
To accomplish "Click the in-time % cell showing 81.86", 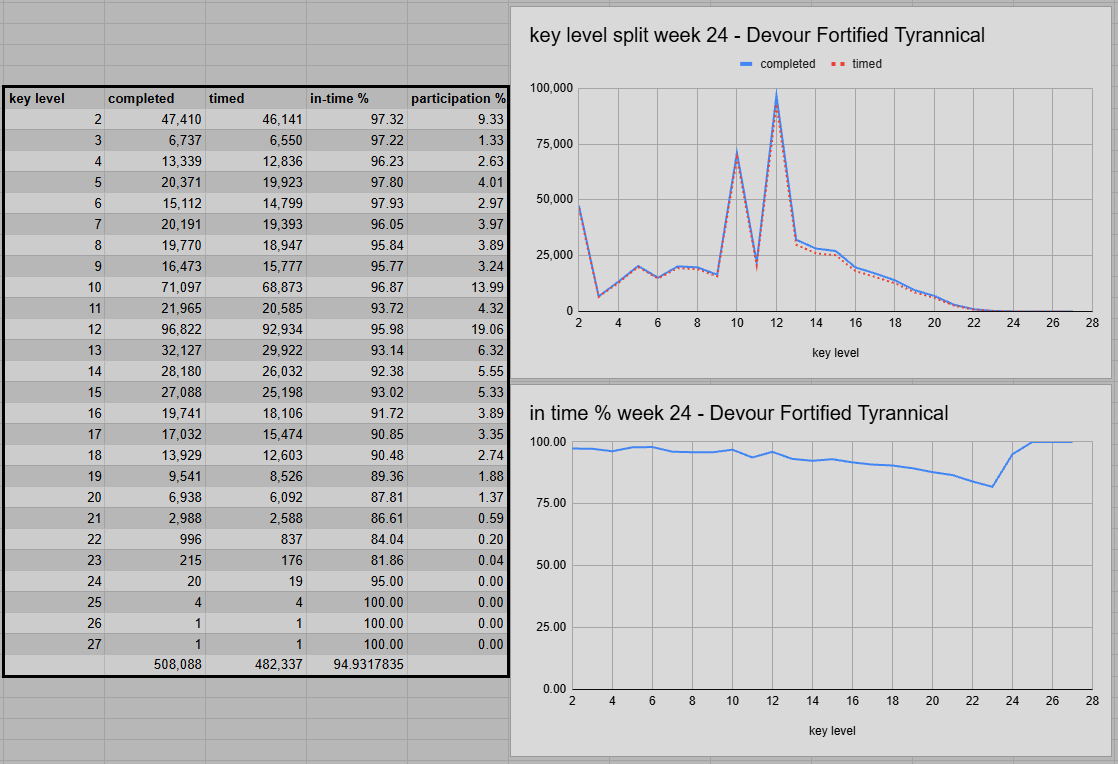I will click(x=357, y=560).
